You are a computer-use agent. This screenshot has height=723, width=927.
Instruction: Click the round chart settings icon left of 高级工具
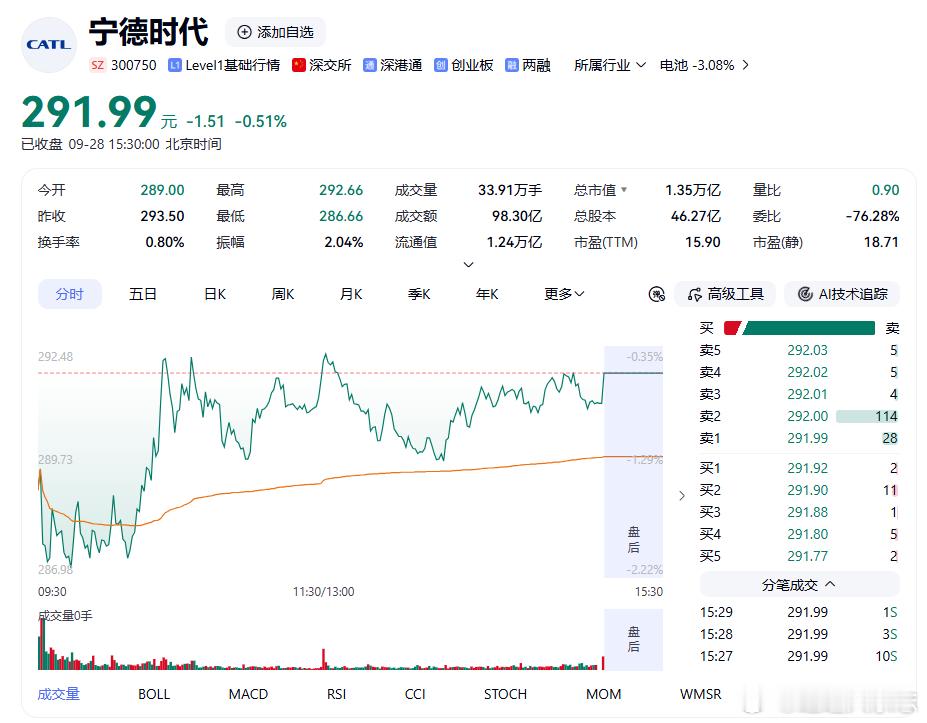[x=657, y=294]
